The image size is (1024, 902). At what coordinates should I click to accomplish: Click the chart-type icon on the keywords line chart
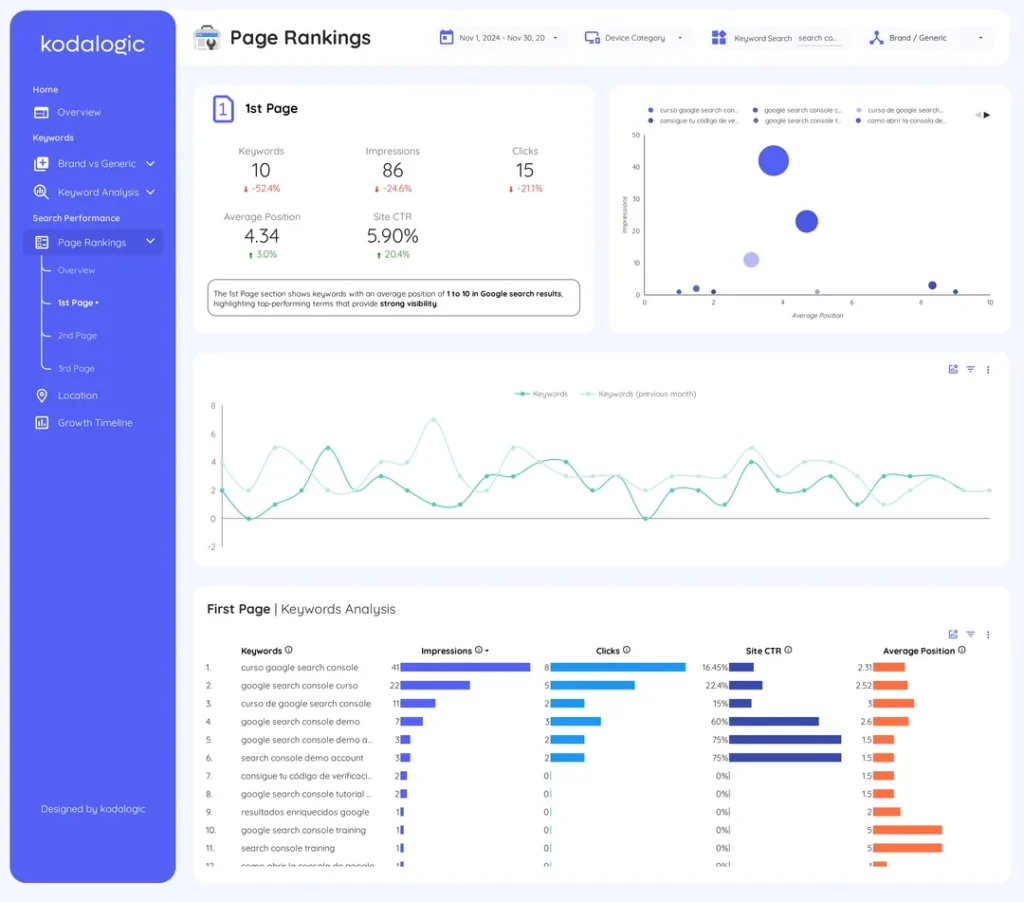pyautogui.click(x=953, y=369)
